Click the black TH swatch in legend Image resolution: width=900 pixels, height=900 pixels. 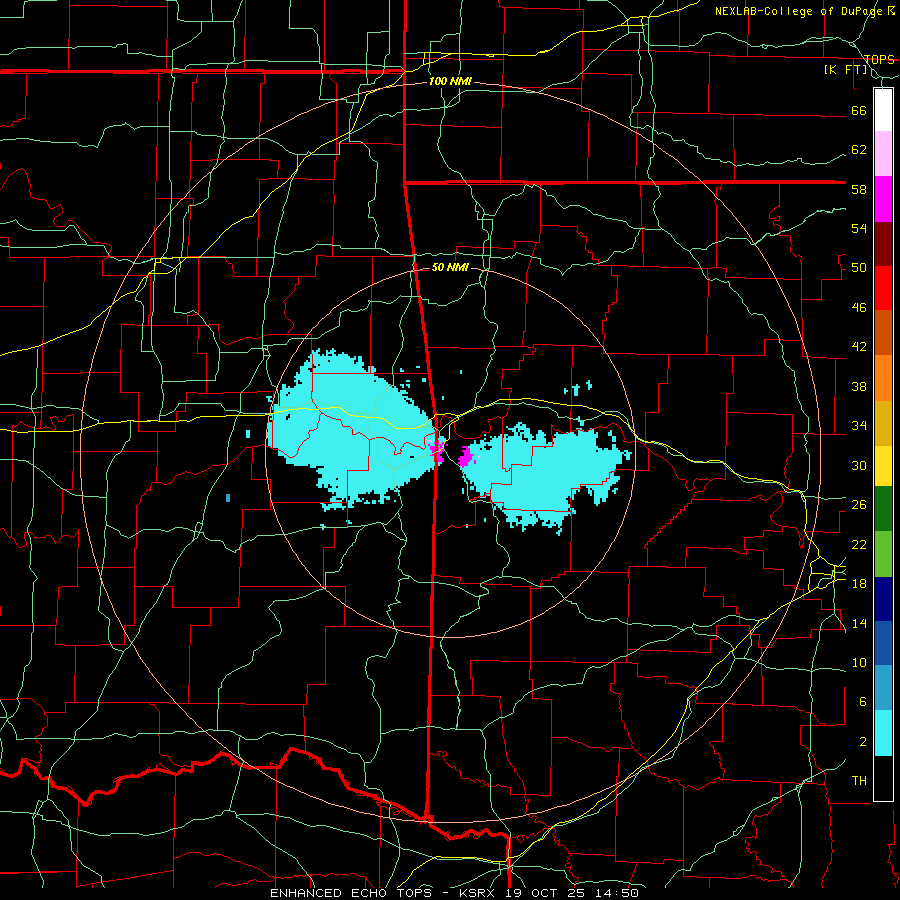(x=883, y=778)
